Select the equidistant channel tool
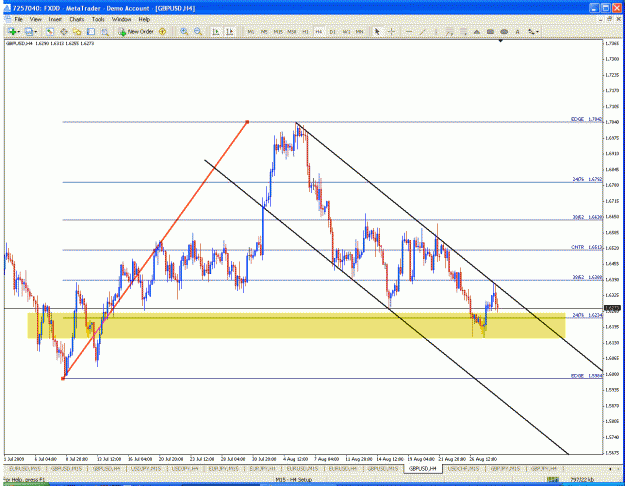The height and width of the screenshot is (486, 625). coord(450,31)
